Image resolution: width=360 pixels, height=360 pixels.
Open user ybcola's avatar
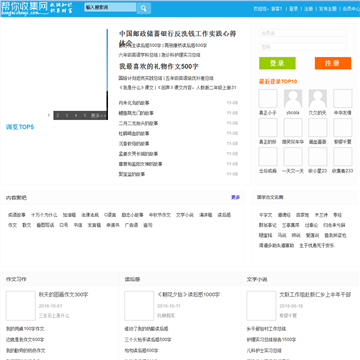coord(293,98)
